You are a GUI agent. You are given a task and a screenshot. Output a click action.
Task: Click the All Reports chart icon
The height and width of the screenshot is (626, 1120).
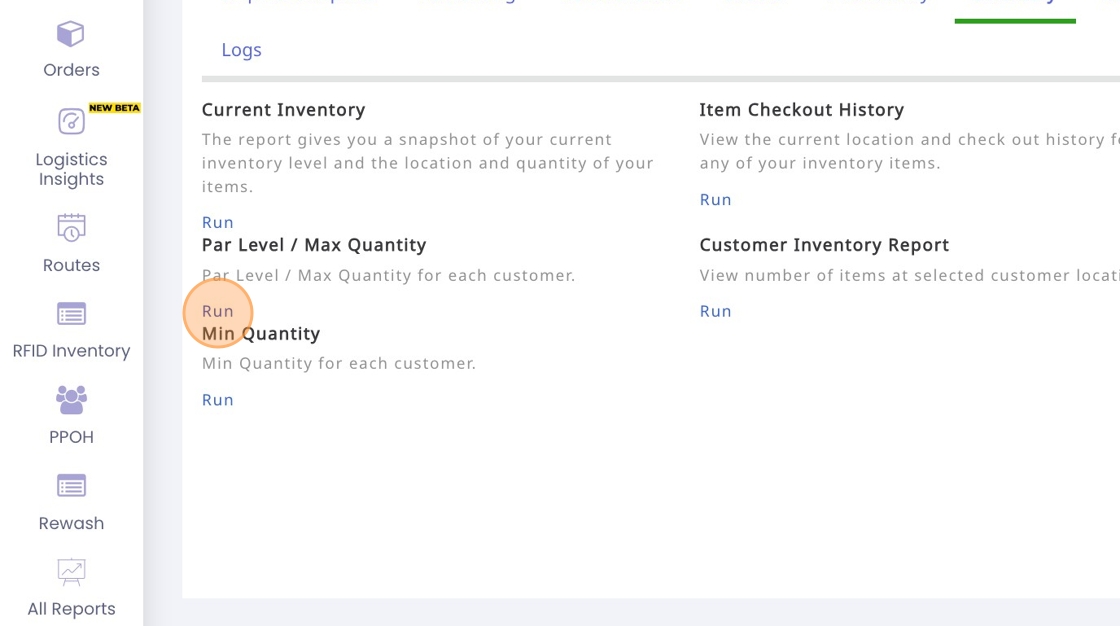click(71, 572)
